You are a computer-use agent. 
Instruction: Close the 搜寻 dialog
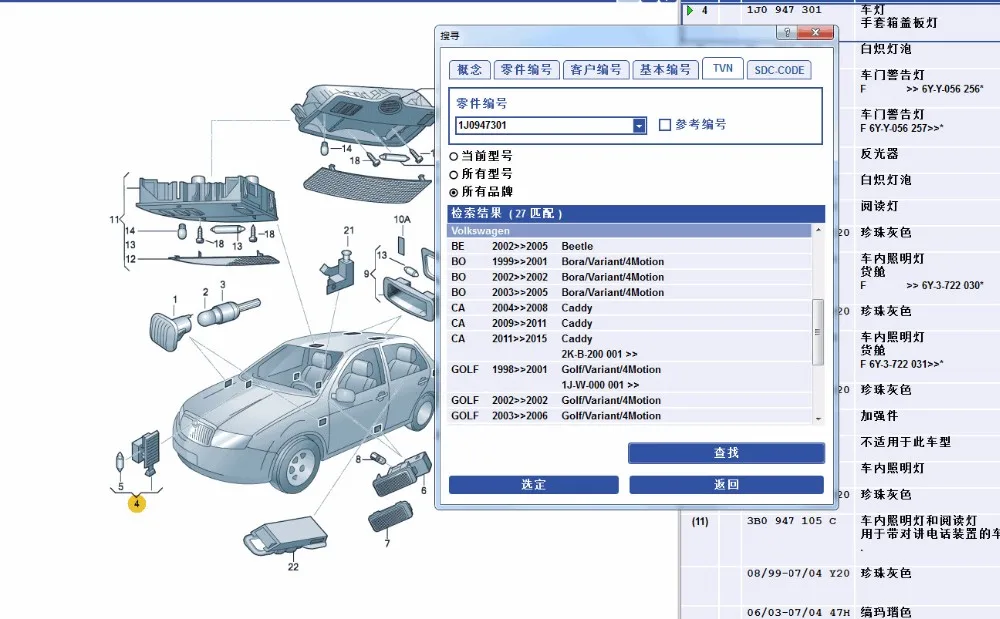point(815,33)
